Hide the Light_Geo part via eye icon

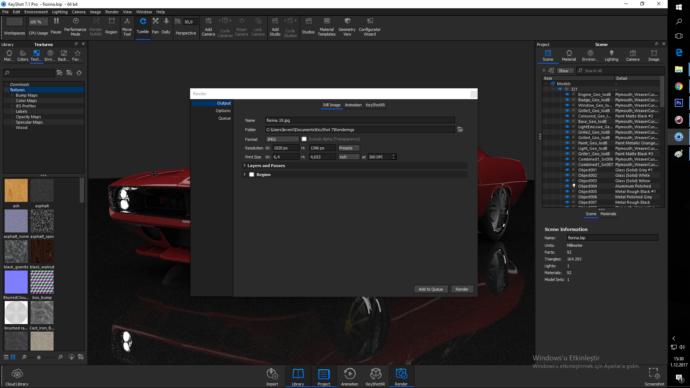(567, 148)
